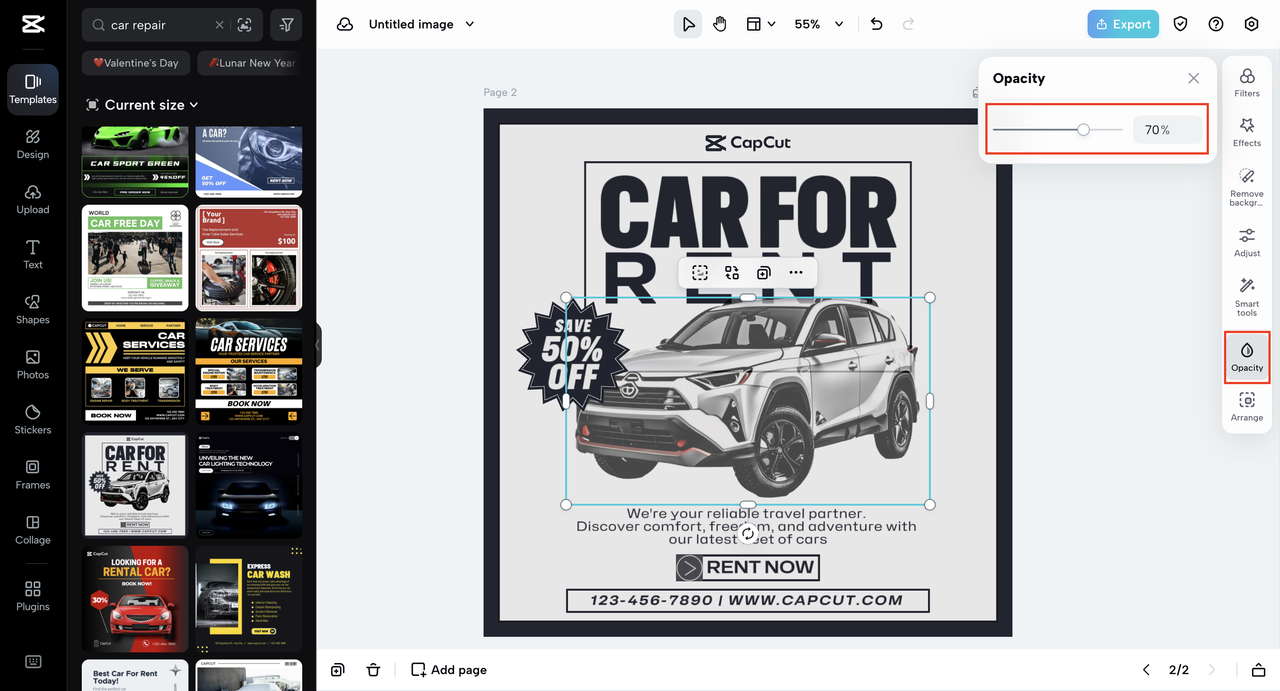Open the settings hexagon icon
Screen dimensions: 1280x691
point(1251,24)
